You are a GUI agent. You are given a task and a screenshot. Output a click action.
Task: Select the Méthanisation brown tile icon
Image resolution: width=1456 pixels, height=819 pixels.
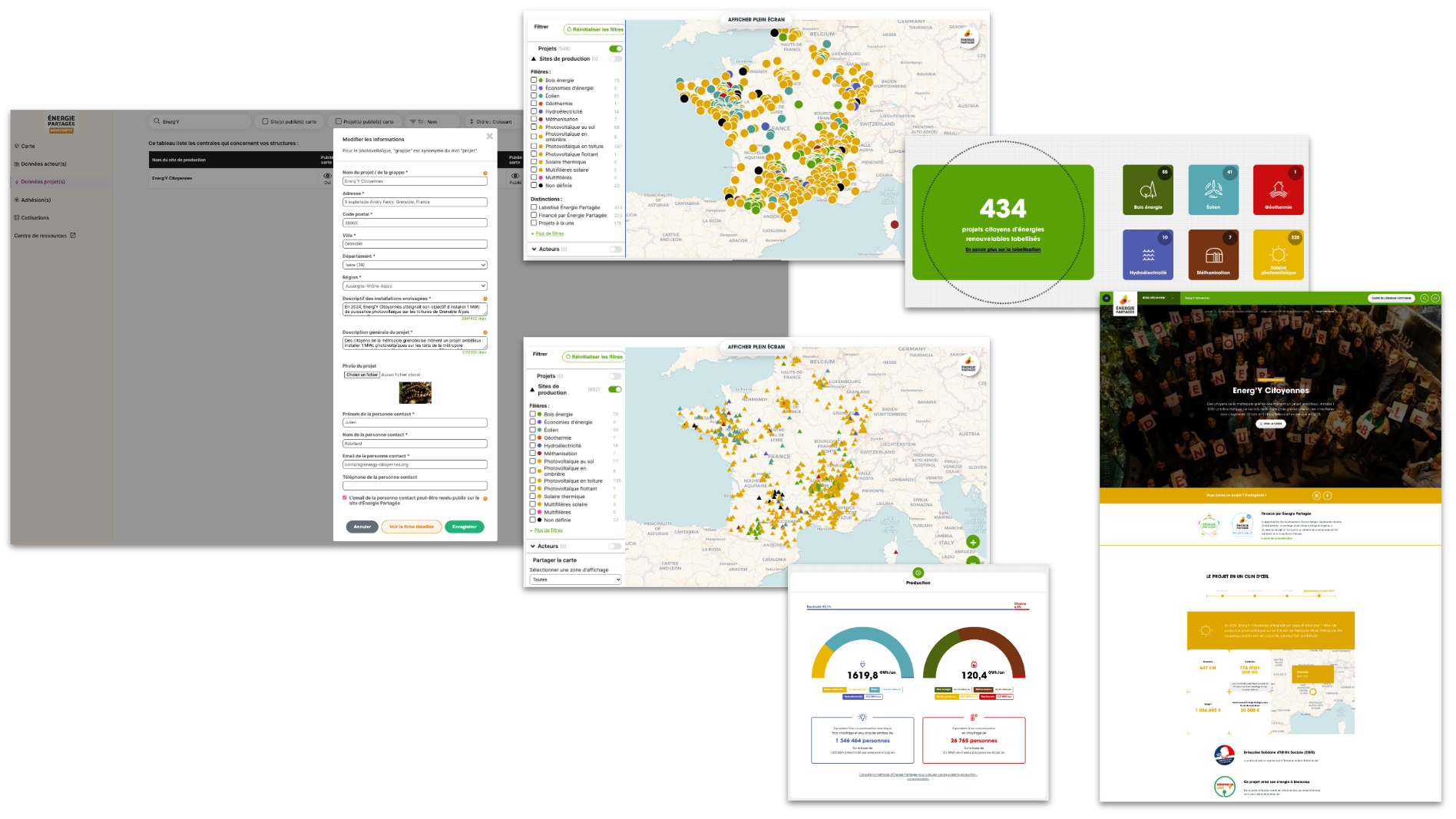pyautogui.click(x=1213, y=254)
